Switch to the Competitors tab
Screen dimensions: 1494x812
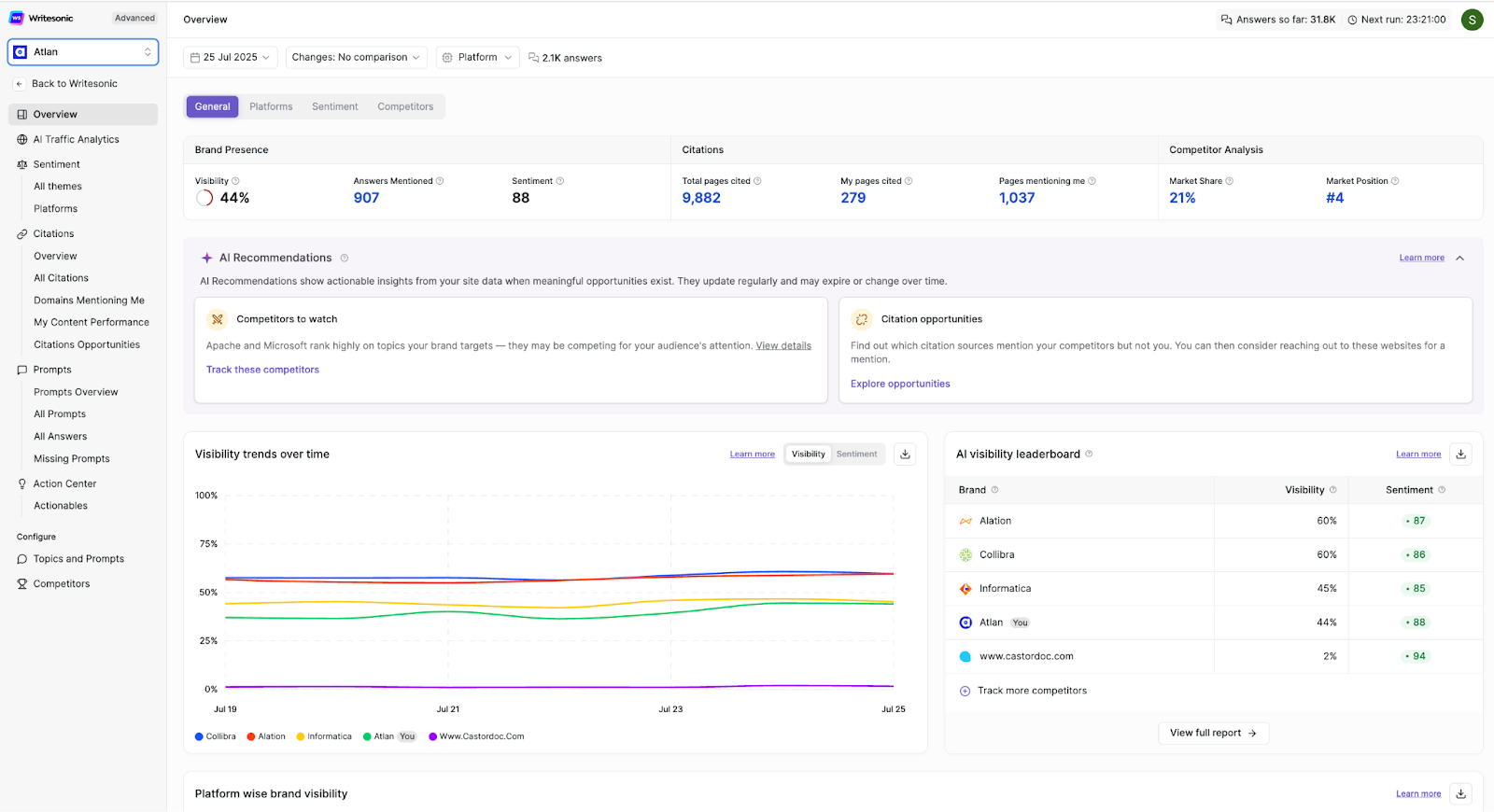(405, 107)
